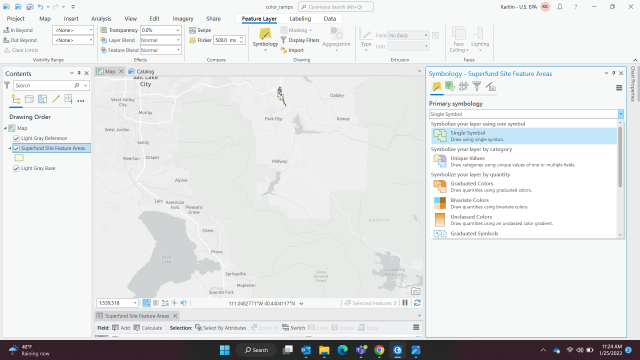Click Contents filter funnel icon

[x=7, y=85]
